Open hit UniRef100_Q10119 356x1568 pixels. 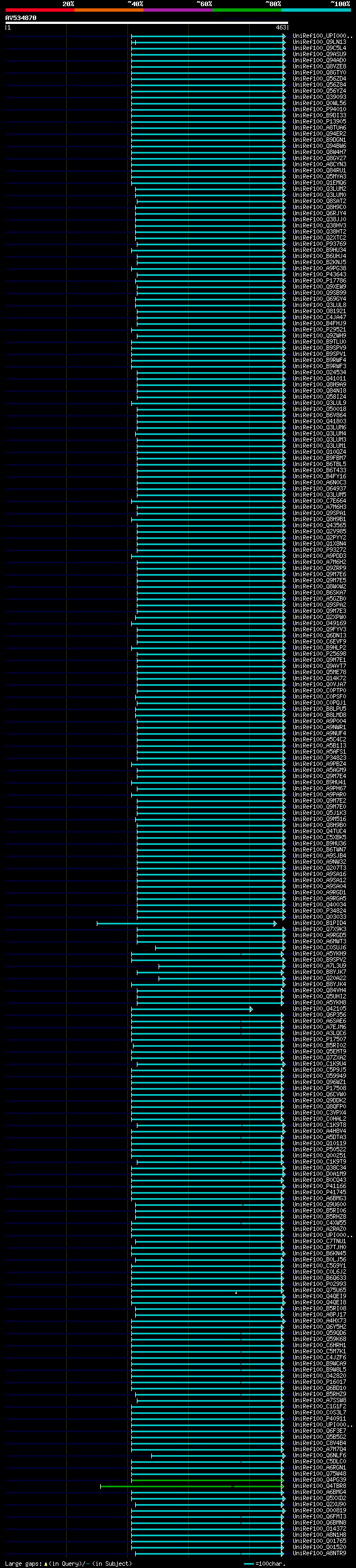coord(319,1143)
